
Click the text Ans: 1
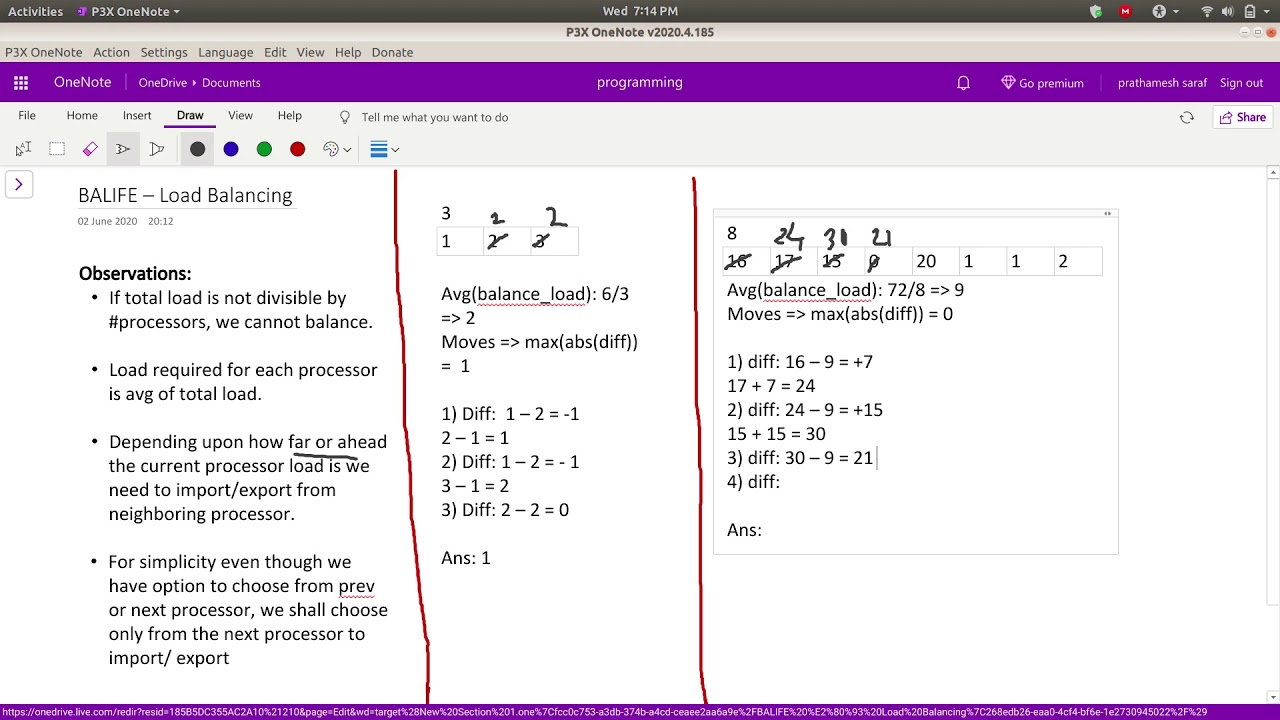pyautogui.click(x=466, y=558)
